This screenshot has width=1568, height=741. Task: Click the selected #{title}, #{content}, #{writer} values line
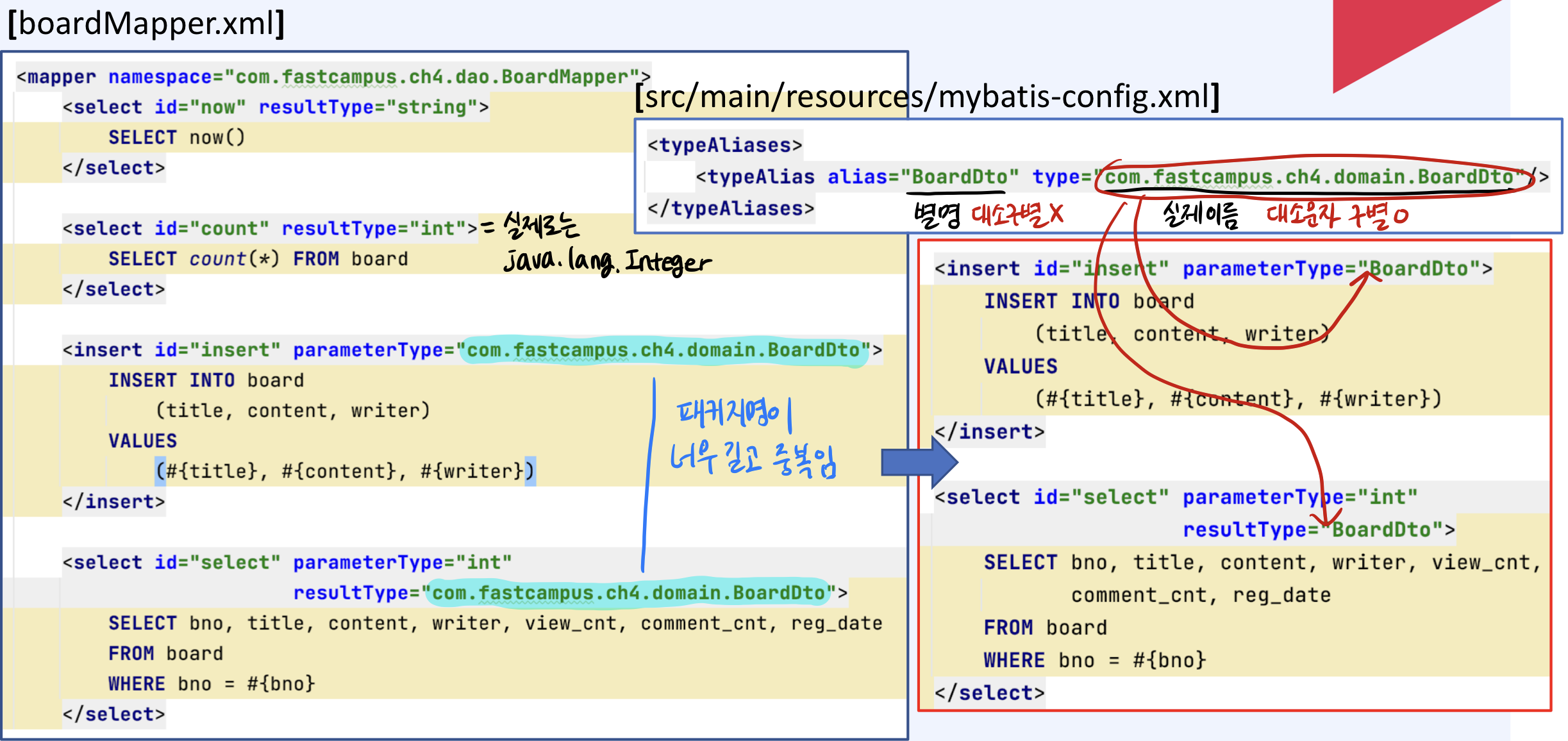coord(345,471)
